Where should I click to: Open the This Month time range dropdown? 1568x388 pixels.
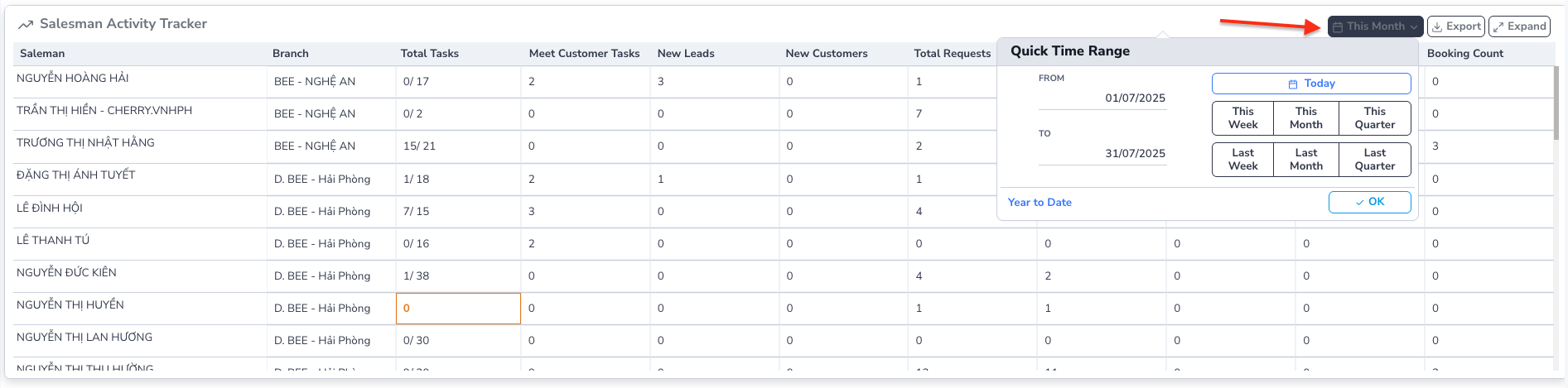point(1375,26)
